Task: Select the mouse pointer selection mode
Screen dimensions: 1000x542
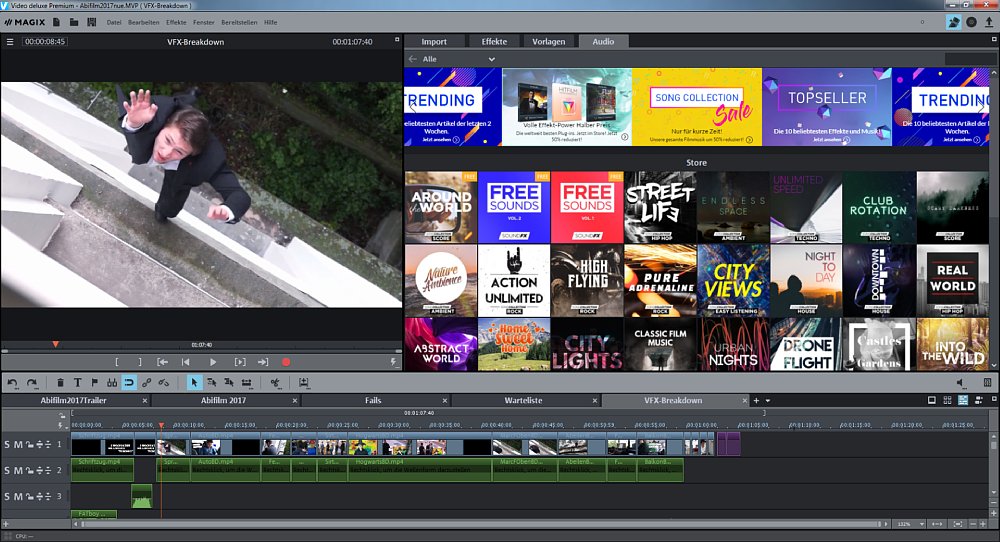Action: [194, 382]
